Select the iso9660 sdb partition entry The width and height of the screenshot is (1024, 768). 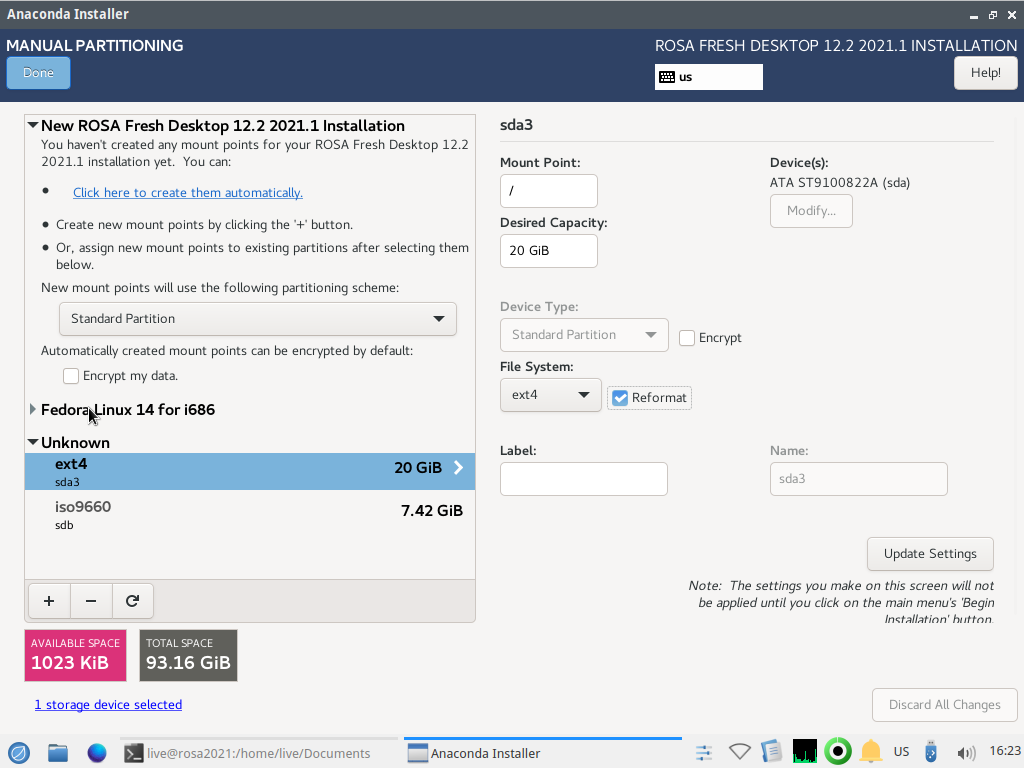250,514
